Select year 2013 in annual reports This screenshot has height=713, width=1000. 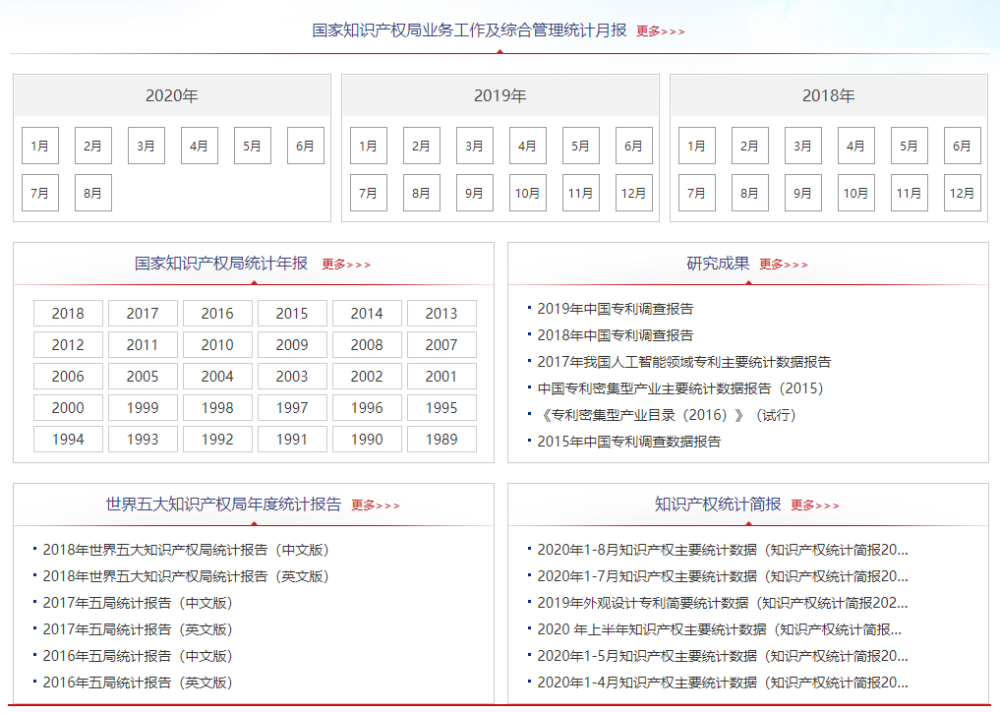(441, 313)
